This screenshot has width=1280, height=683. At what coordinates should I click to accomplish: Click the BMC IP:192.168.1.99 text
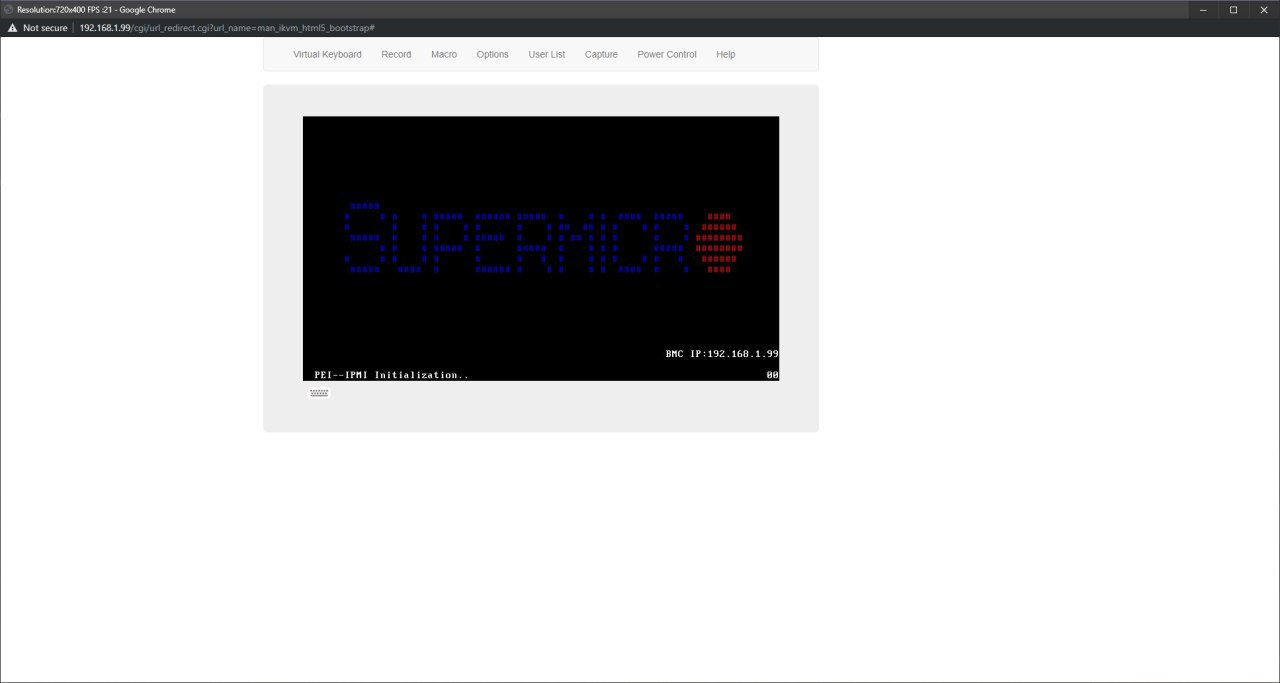722,354
